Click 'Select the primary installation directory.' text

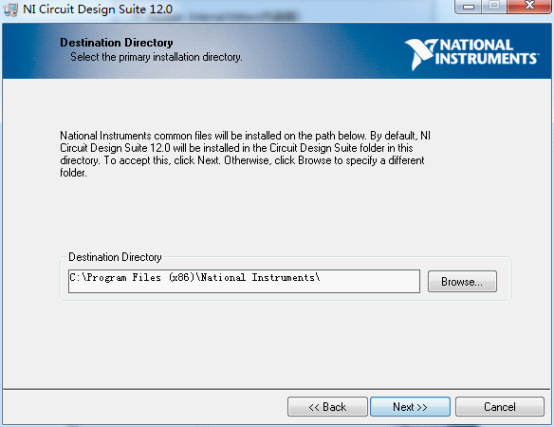point(156,57)
